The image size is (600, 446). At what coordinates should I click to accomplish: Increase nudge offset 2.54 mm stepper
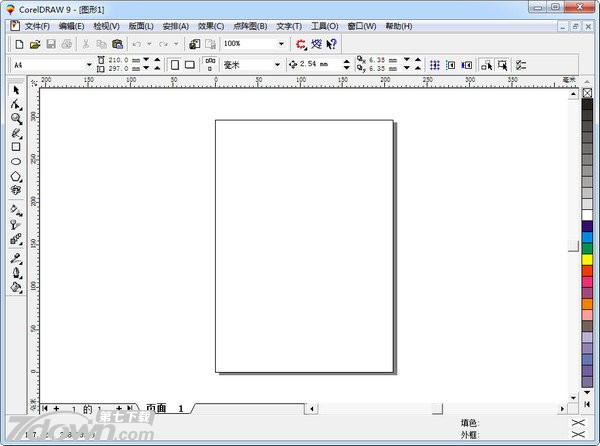pos(347,61)
